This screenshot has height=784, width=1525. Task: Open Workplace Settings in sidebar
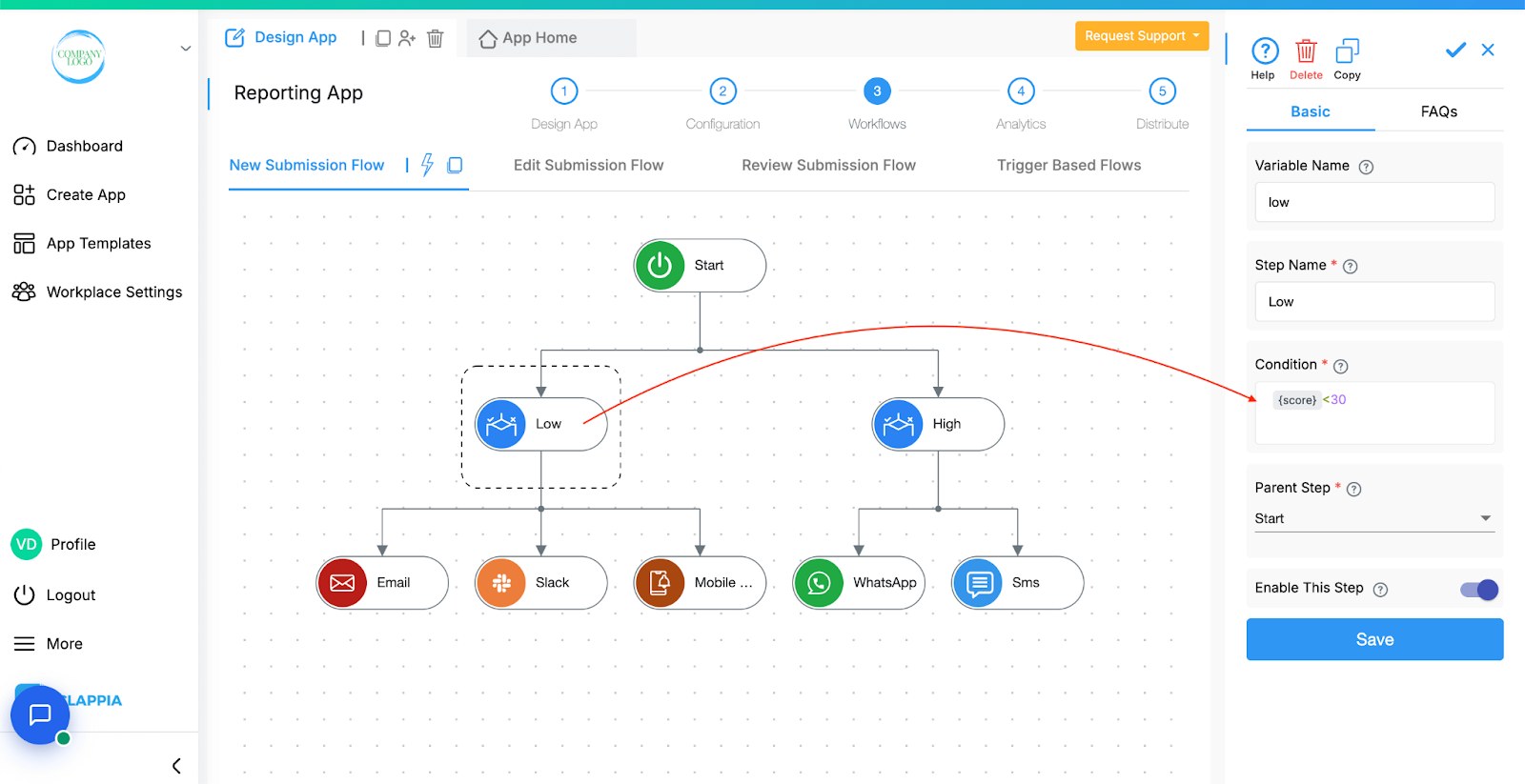pos(97,291)
